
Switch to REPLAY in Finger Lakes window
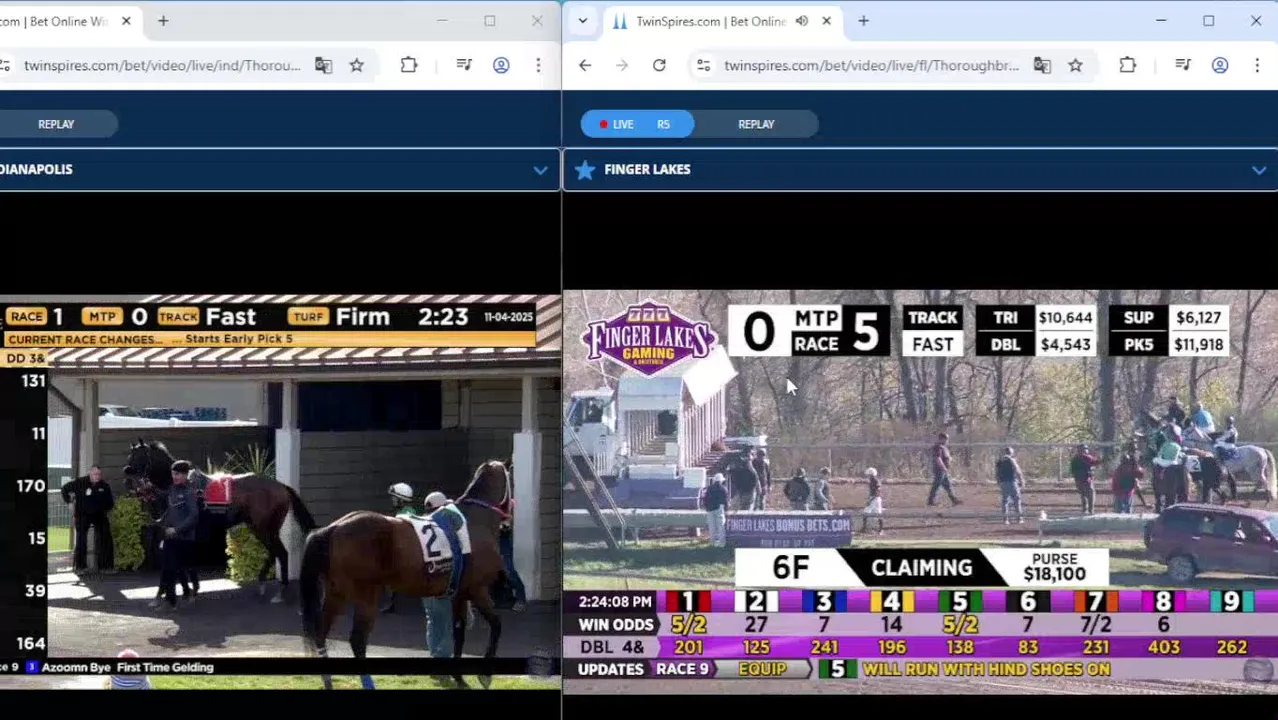coord(756,124)
